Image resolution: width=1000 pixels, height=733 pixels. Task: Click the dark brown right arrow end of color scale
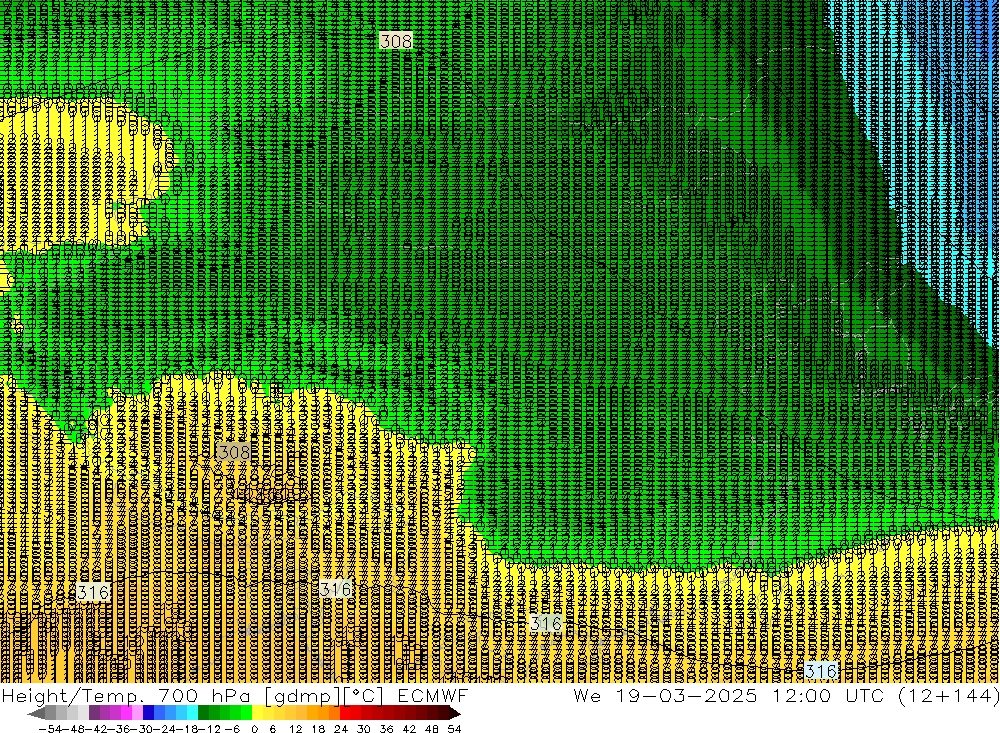[455, 714]
